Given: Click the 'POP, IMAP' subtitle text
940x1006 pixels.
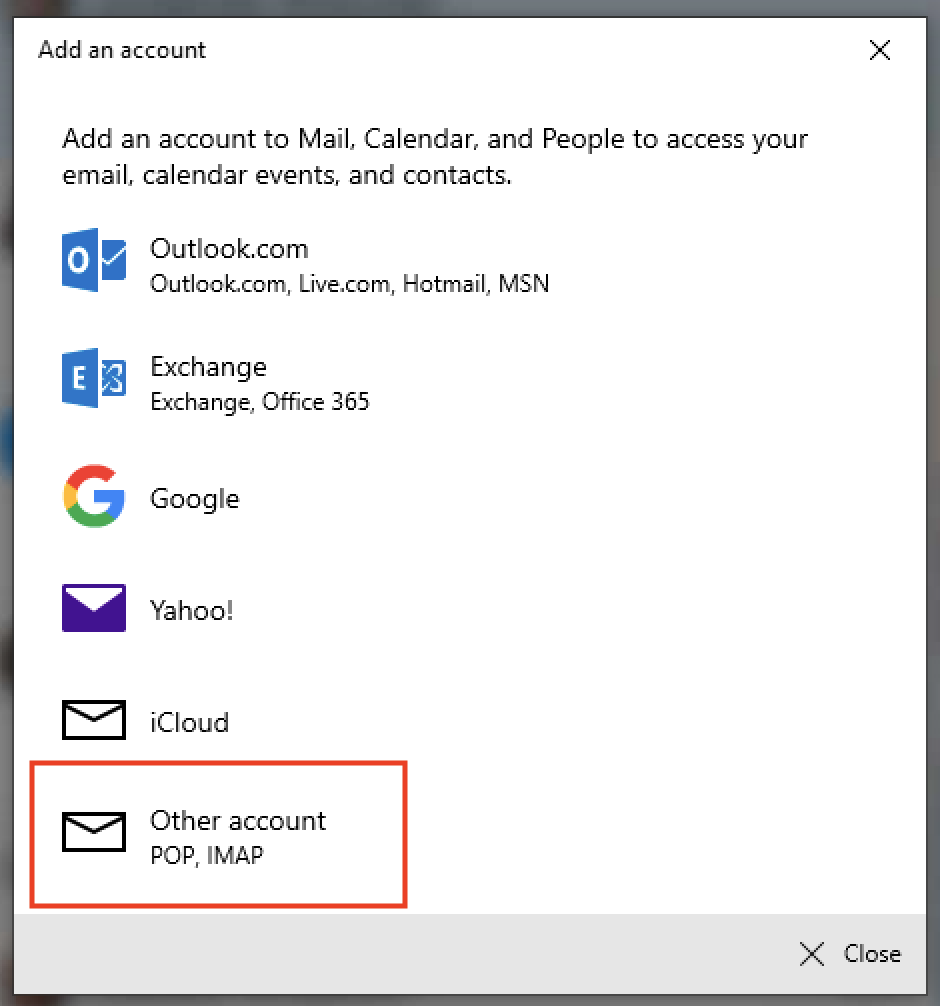Looking at the screenshot, I should pos(206,855).
